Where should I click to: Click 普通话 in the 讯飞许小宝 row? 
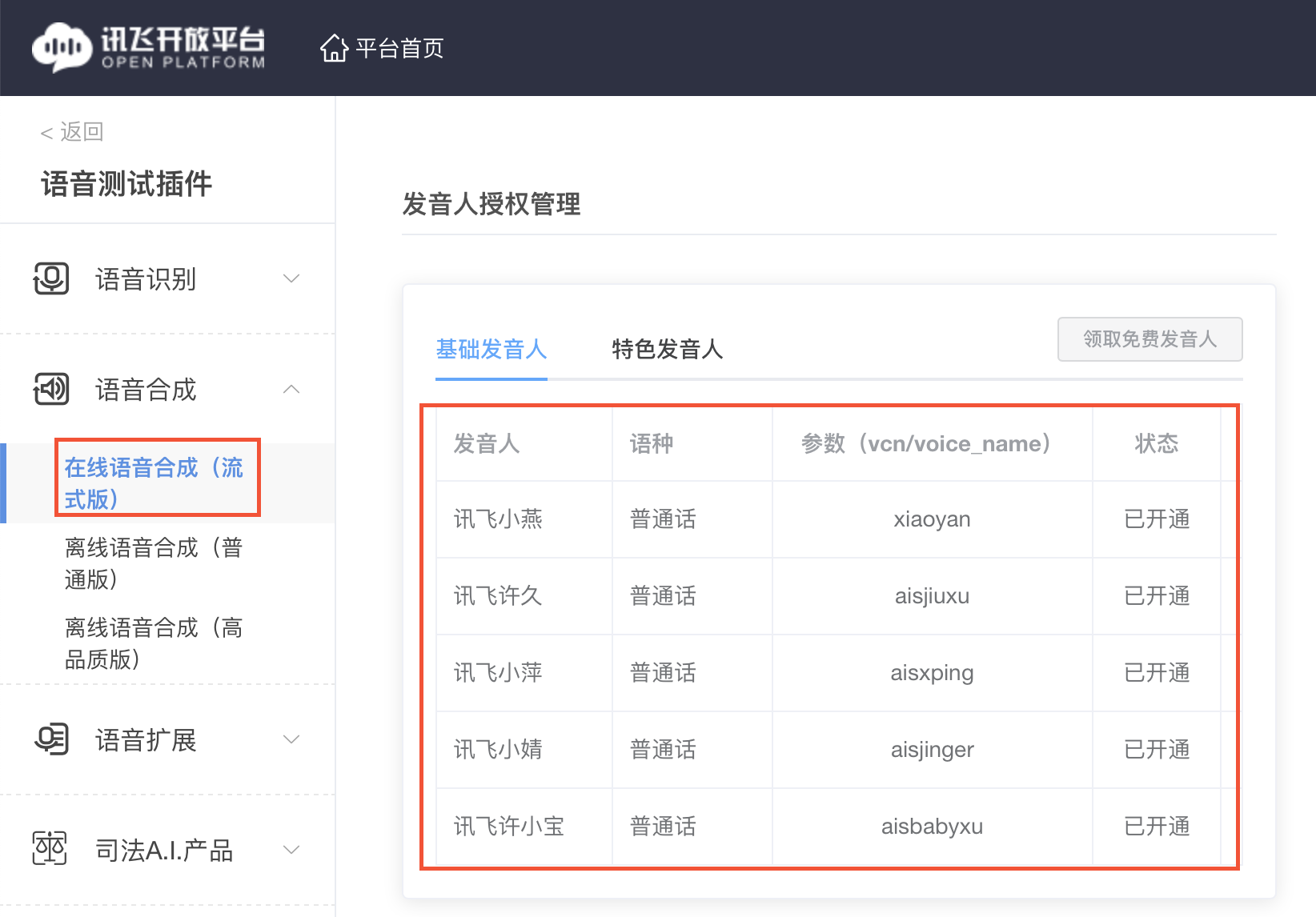[663, 827]
